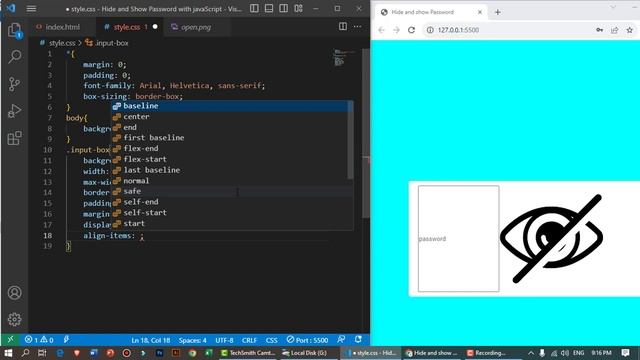Switch to the open.png tab
The height and width of the screenshot is (360, 640).
(x=196, y=27)
